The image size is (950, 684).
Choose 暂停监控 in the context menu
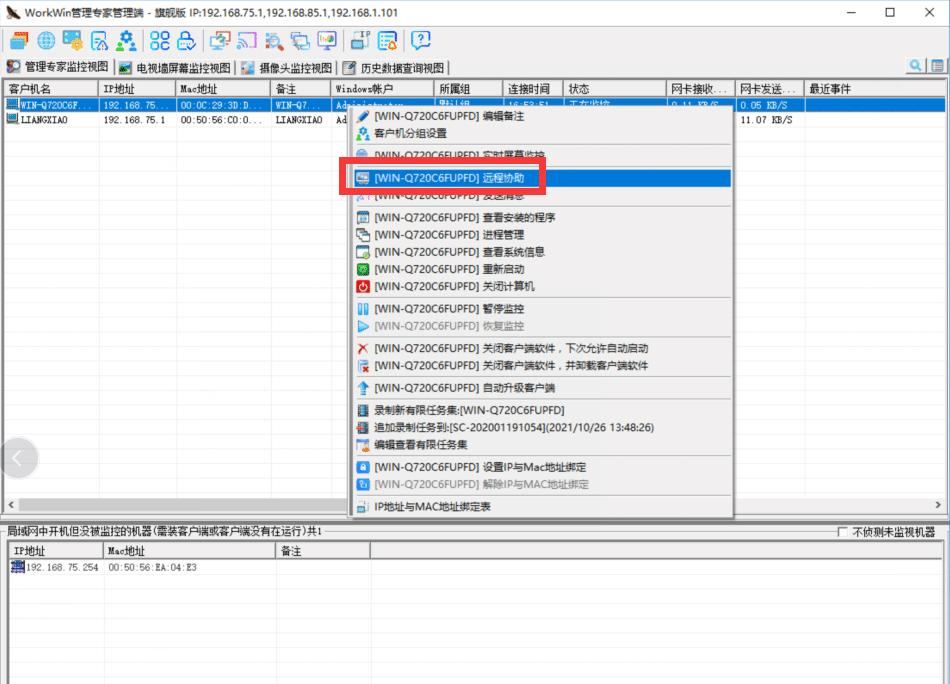pos(542,309)
